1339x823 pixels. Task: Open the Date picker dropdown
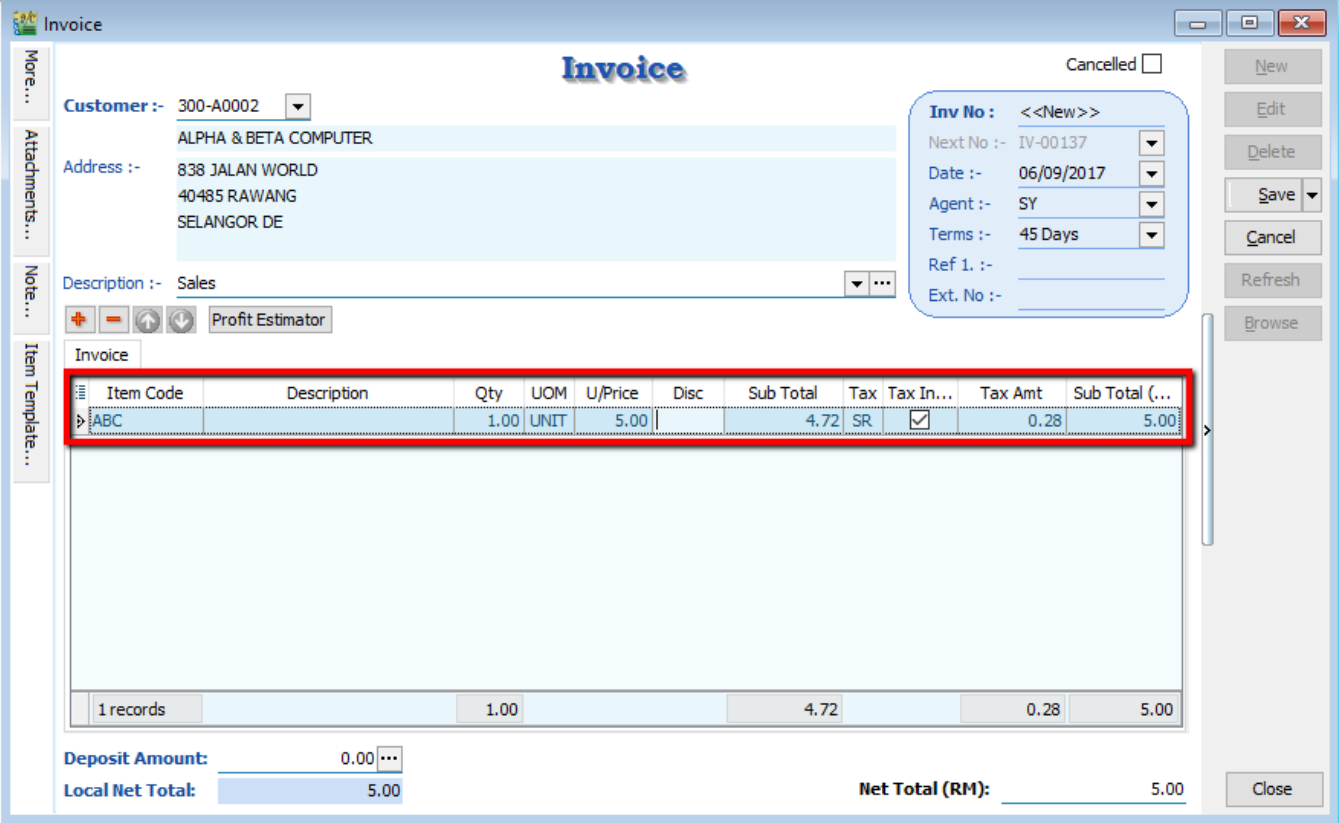(x=1152, y=174)
